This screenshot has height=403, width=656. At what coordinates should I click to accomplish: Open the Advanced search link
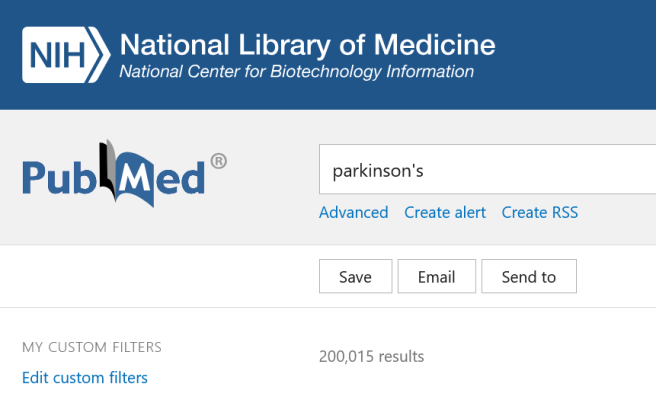click(x=354, y=213)
